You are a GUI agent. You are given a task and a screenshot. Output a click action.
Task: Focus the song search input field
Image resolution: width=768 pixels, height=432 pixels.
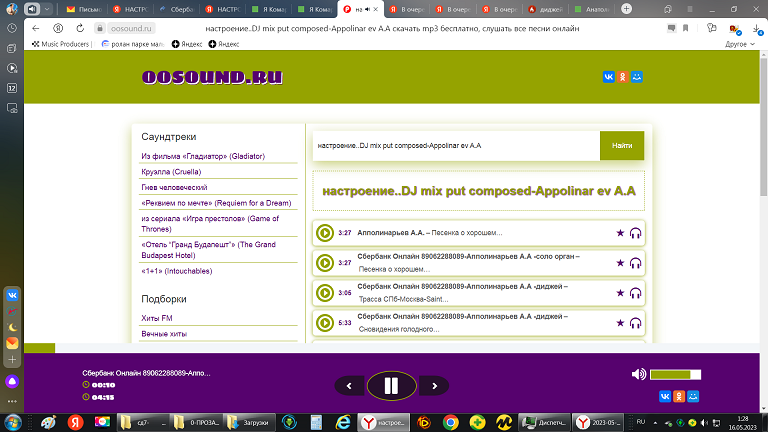tap(456, 145)
